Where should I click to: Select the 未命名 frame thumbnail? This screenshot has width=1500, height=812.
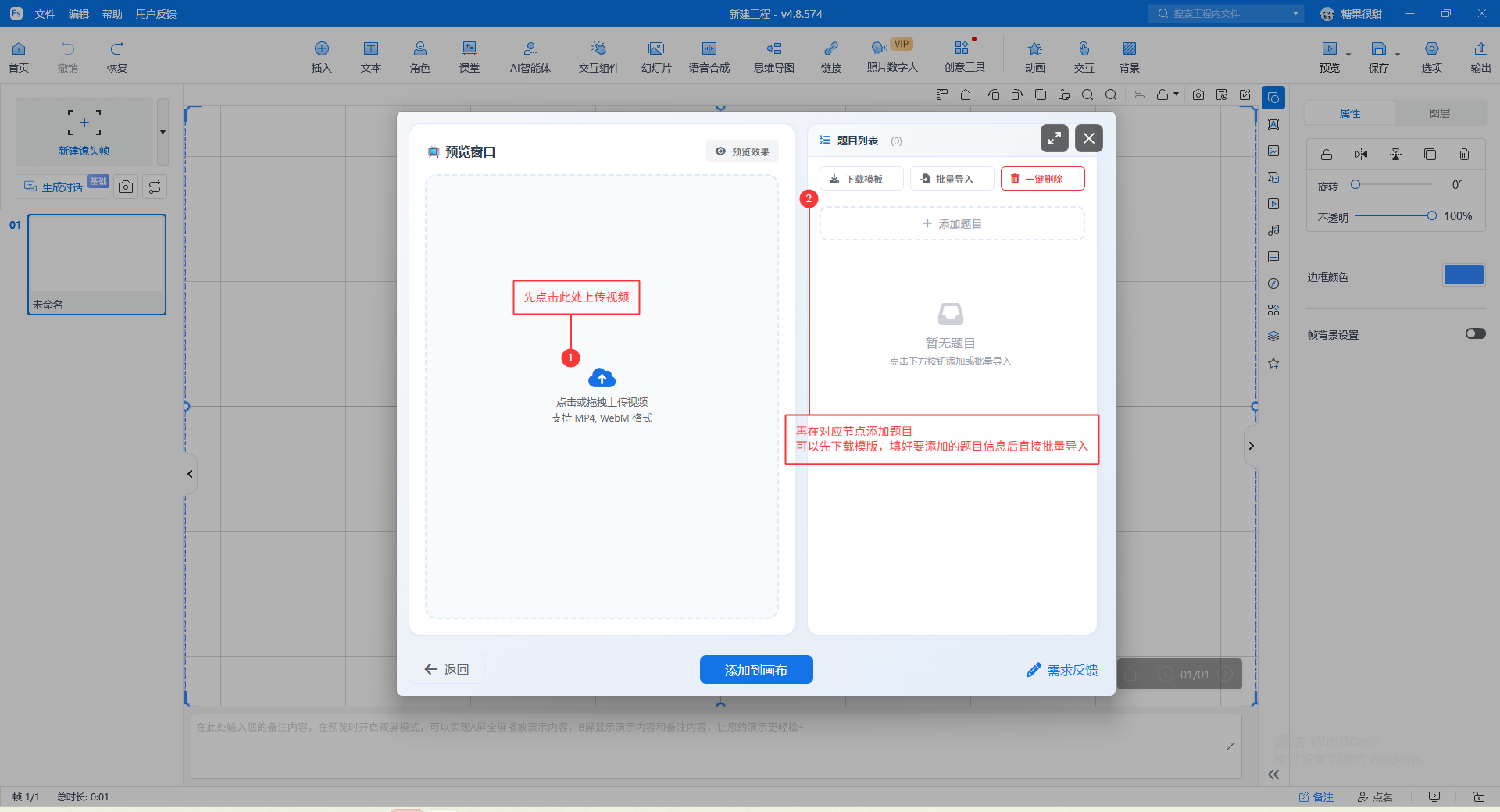(97, 265)
